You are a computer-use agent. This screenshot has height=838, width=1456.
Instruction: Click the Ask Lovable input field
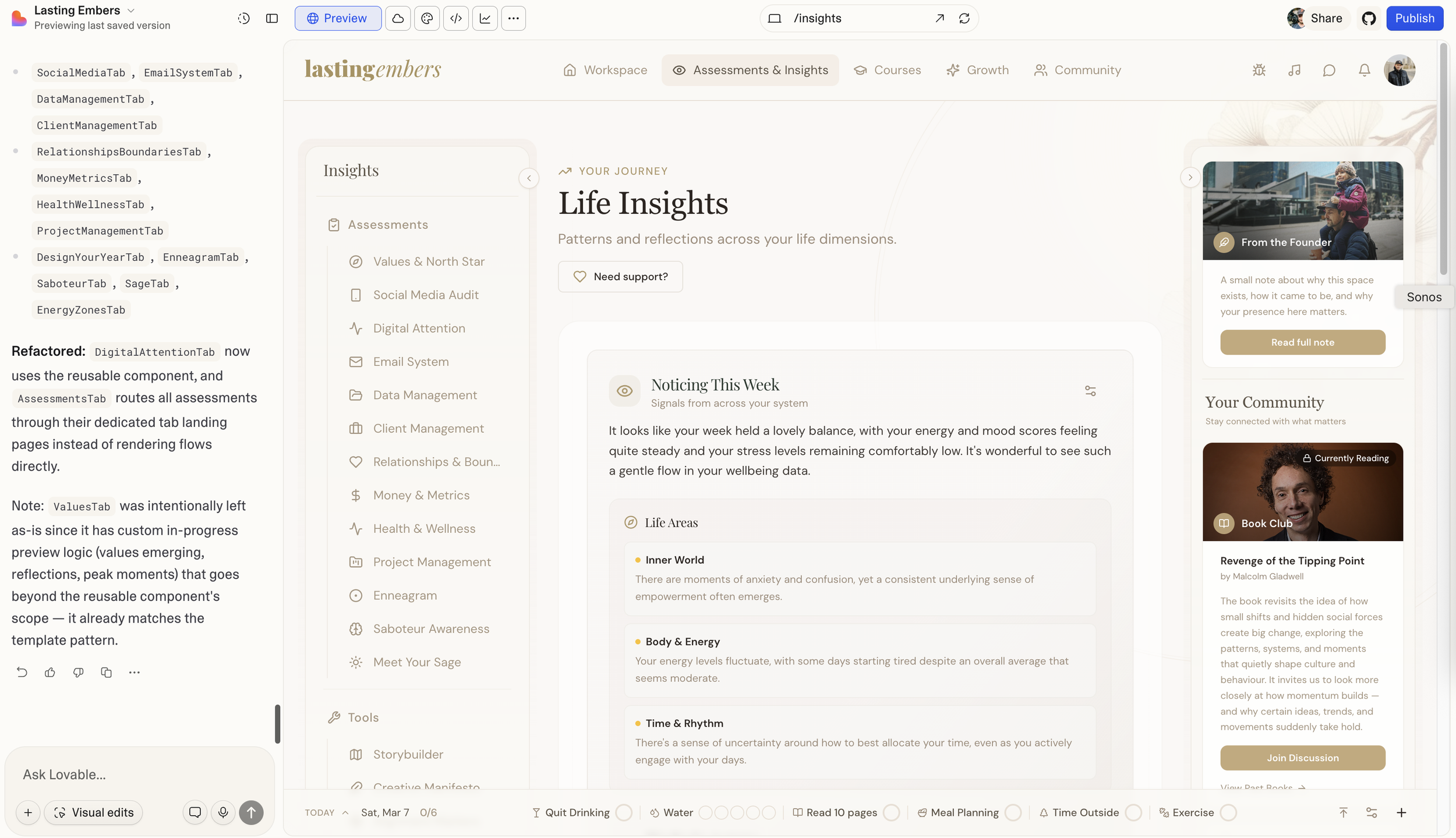pyautogui.click(x=140, y=775)
